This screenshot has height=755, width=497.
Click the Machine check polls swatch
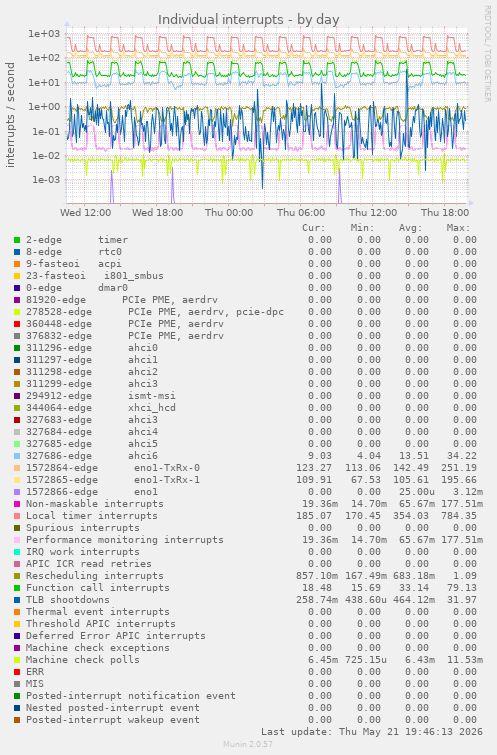click(x=17, y=660)
